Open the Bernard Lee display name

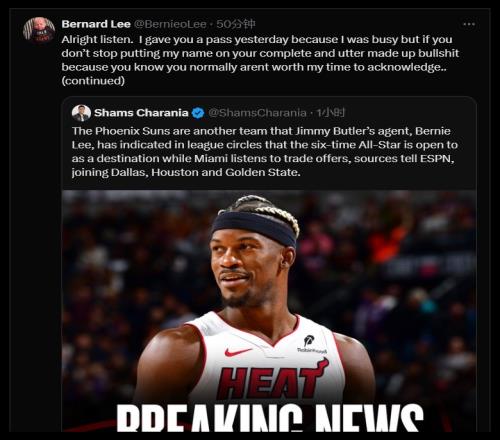96,24
